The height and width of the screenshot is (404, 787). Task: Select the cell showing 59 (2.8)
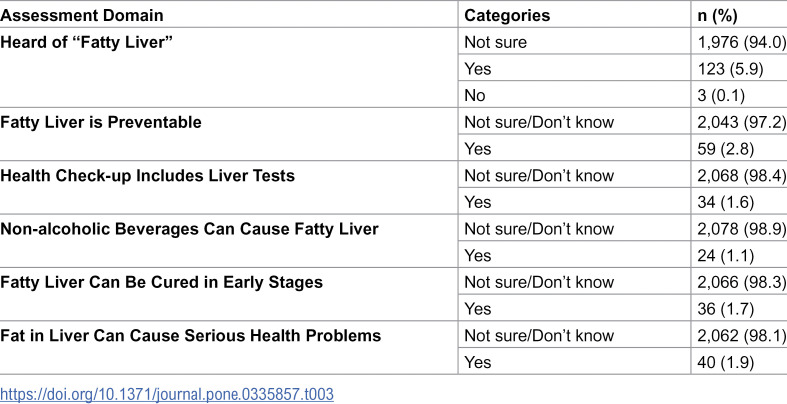click(x=726, y=149)
